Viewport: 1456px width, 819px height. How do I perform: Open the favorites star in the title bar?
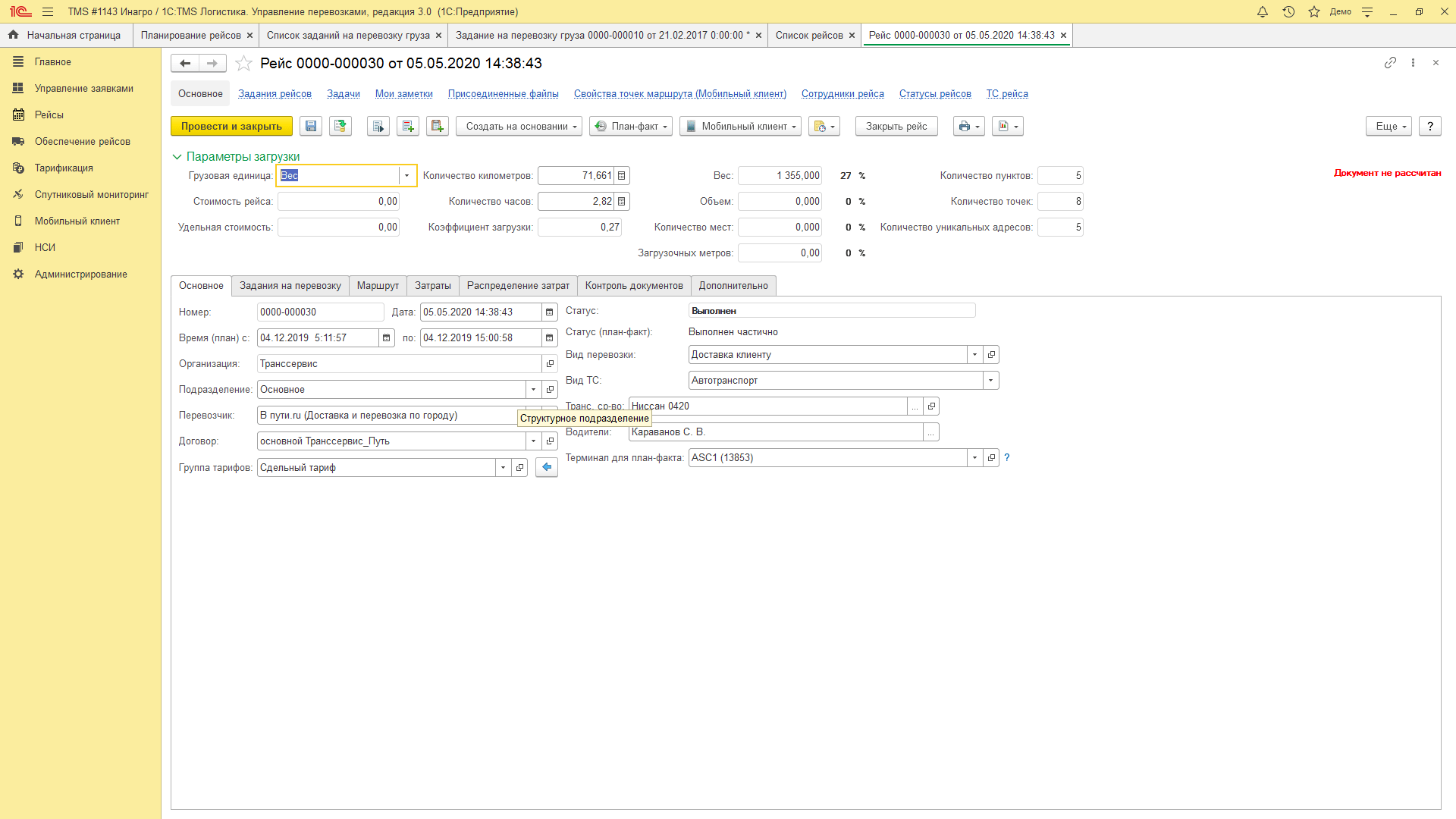click(x=1314, y=12)
